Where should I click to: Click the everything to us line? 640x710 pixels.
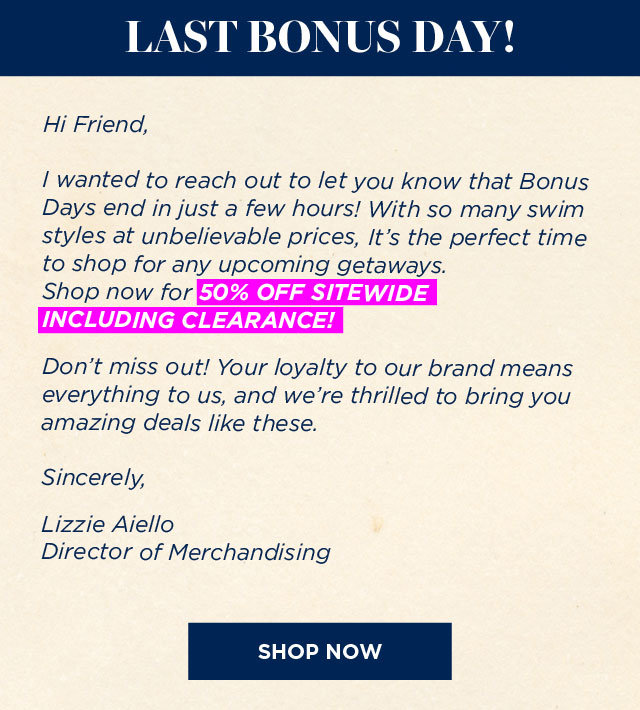click(x=306, y=395)
